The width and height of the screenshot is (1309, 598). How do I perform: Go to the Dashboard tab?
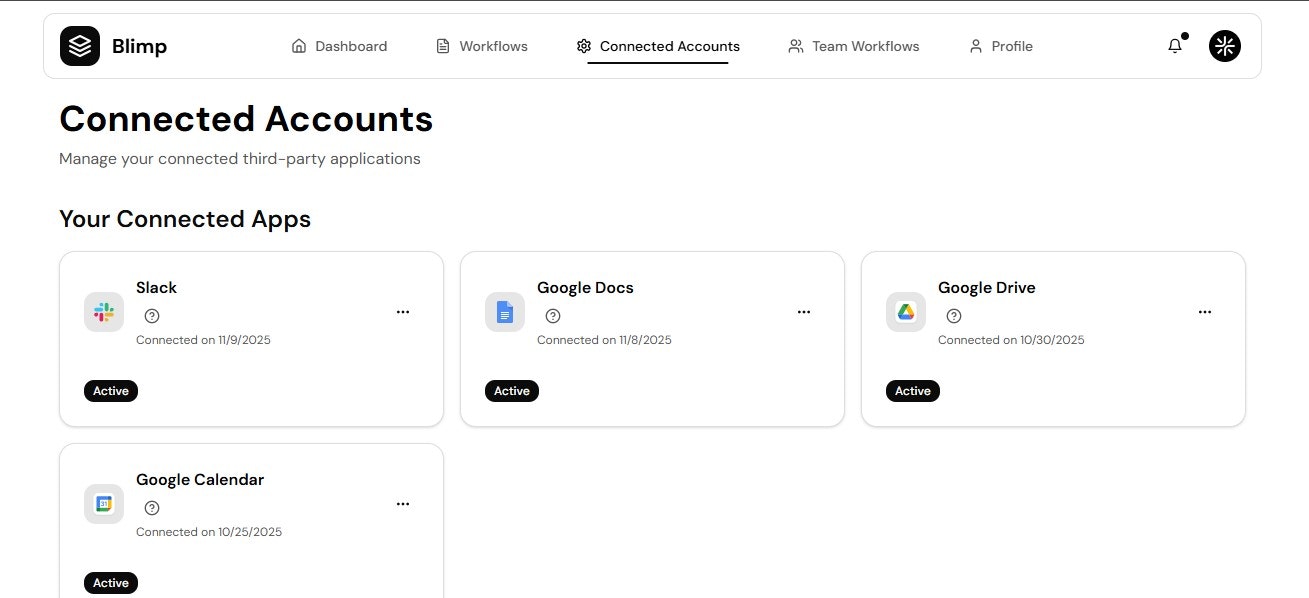point(339,46)
